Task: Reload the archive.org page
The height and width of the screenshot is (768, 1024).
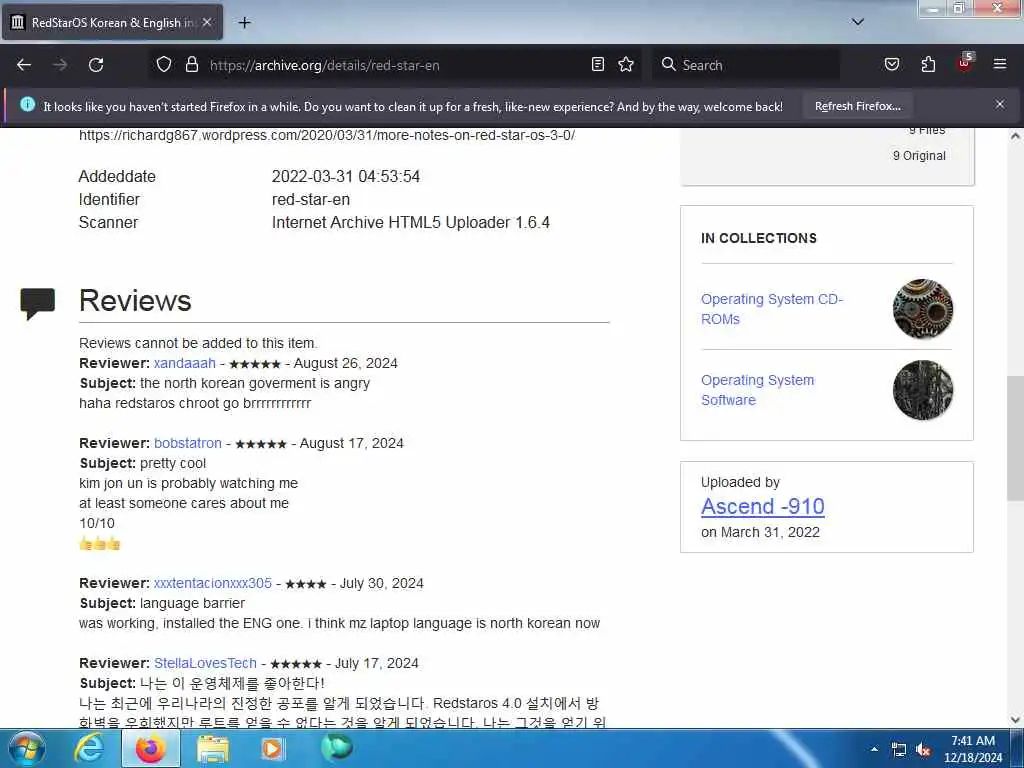Action: (96, 65)
